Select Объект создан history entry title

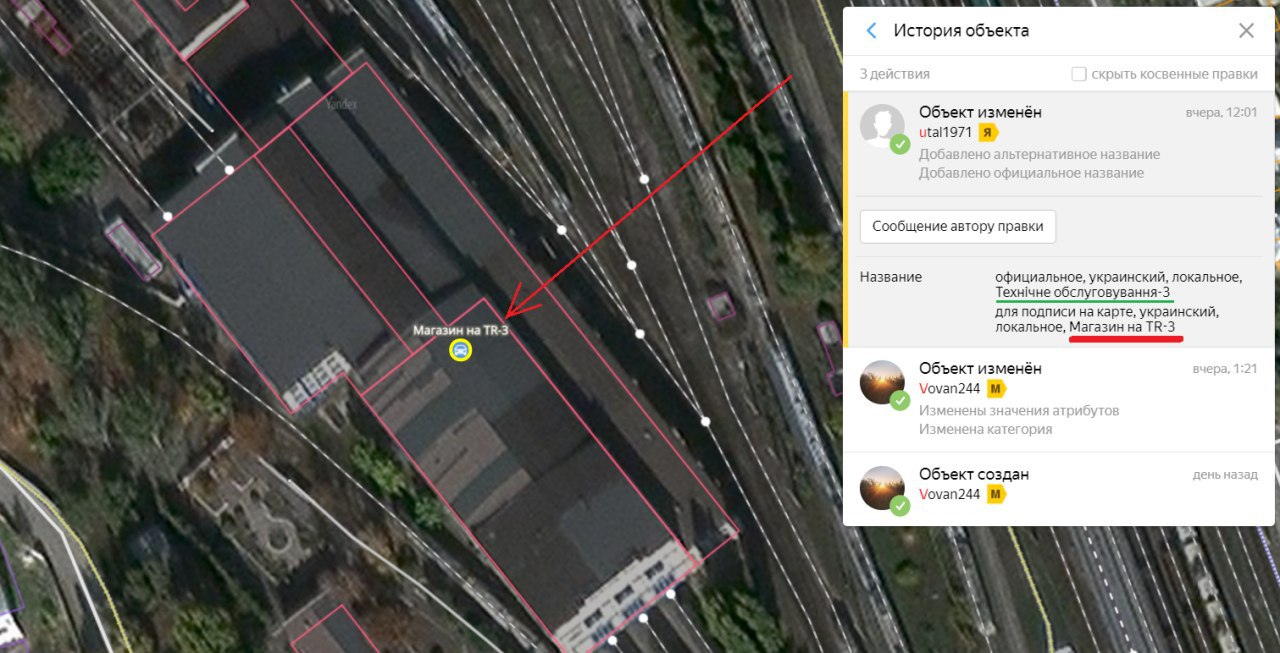point(973,474)
